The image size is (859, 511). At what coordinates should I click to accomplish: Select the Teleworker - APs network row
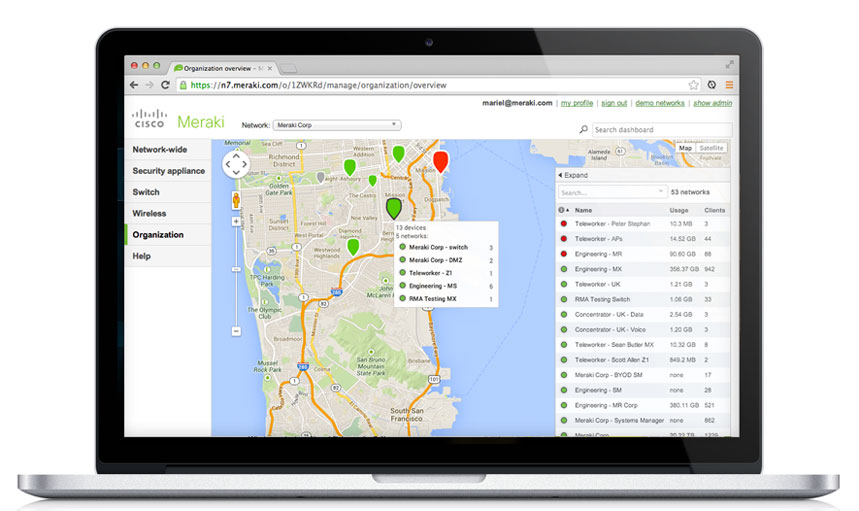(x=643, y=239)
